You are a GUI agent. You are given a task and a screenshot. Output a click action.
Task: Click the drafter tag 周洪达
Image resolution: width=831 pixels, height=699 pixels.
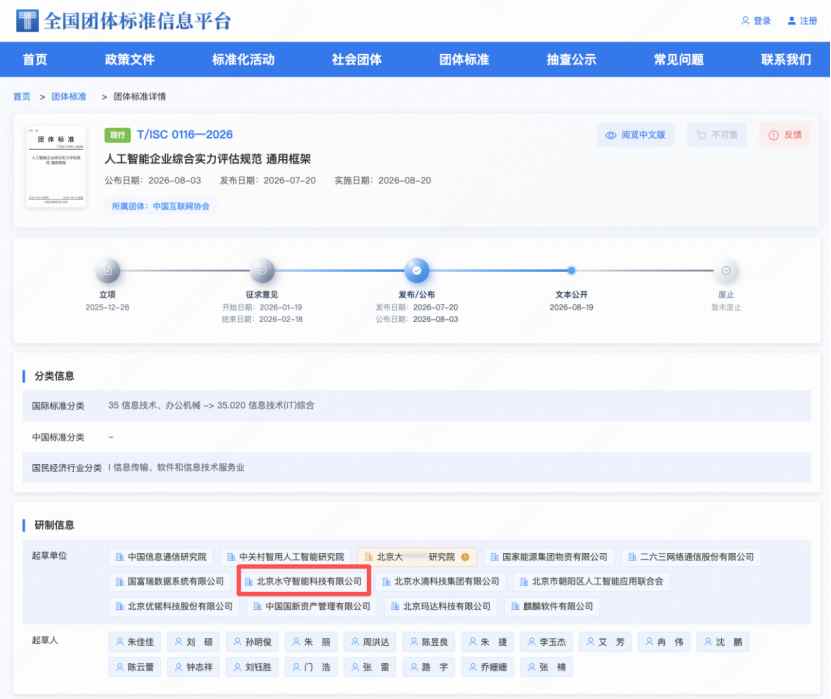(370, 642)
